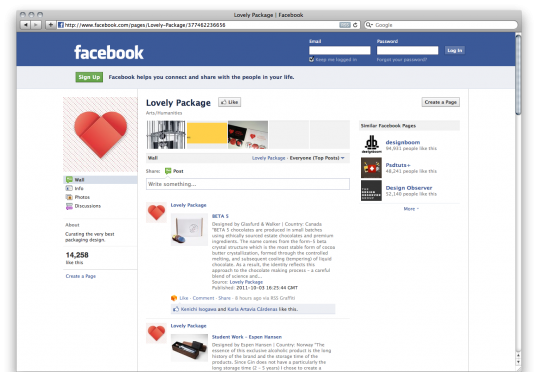Expand Everyone (Top Posts) wall filter dropdown
538x372 pixels.
point(317,158)
